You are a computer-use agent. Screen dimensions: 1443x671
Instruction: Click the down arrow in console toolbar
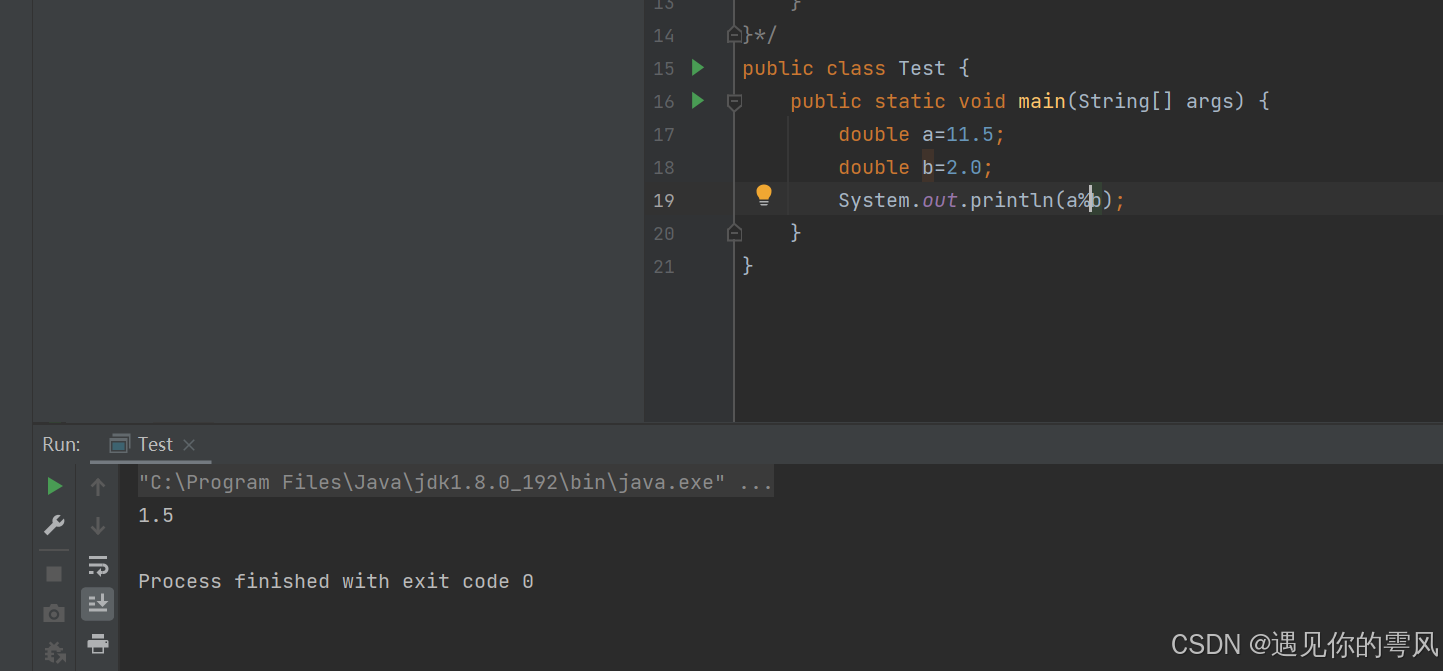coord(98,525)
